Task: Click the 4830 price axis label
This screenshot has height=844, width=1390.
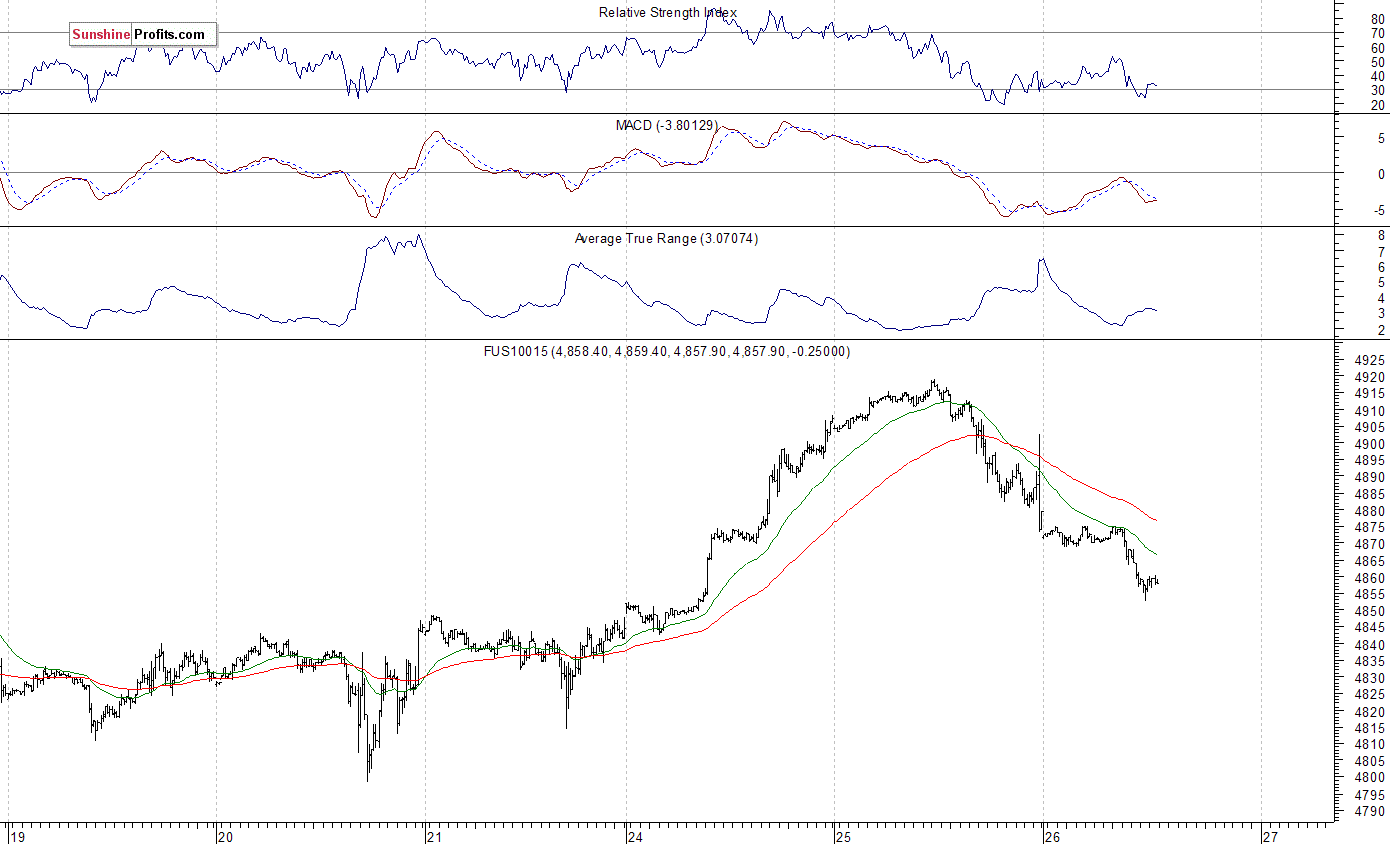Action: click(1368, 677)
